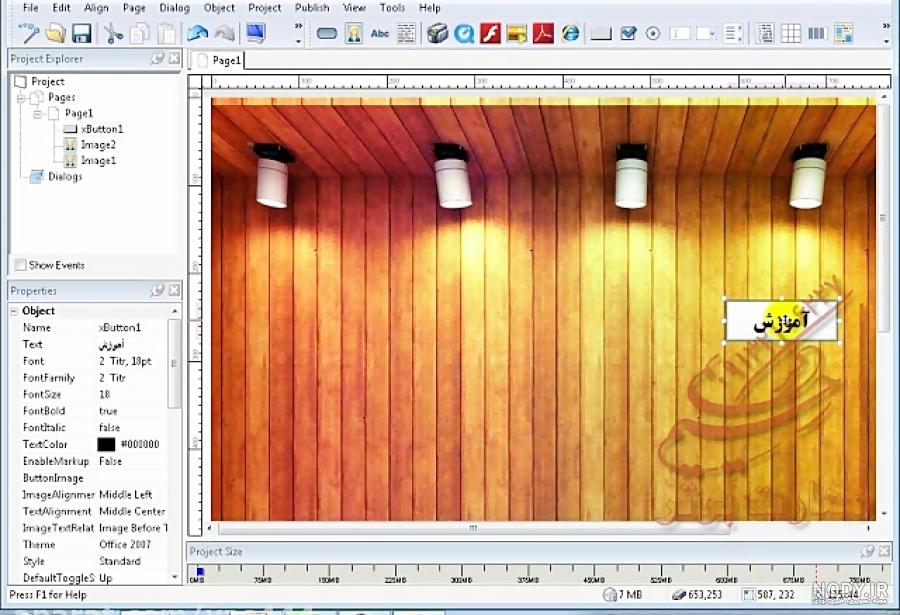Close the Project Explorer panel
This screenshot has width=900, height=615.
[174, 59]
